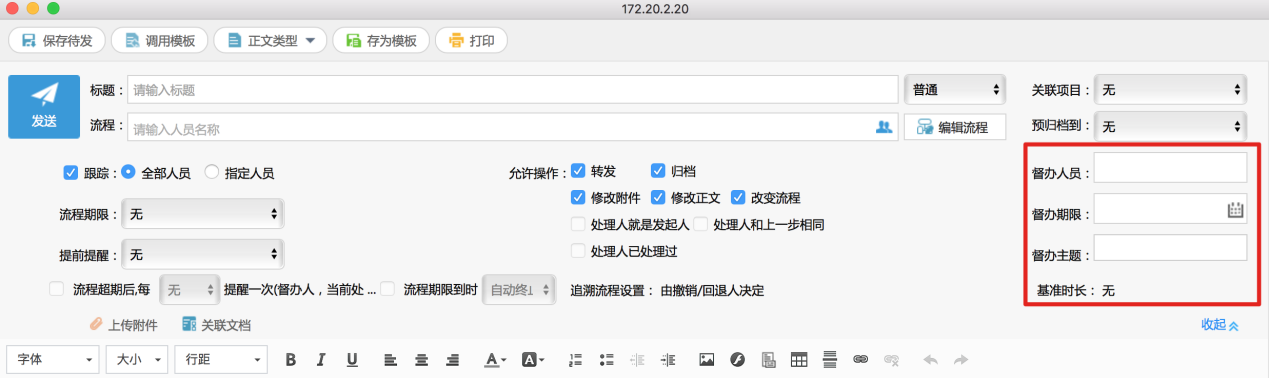Click the 打印 print button
Viewport: 1269px width, 378px height.
click(472, 41)
